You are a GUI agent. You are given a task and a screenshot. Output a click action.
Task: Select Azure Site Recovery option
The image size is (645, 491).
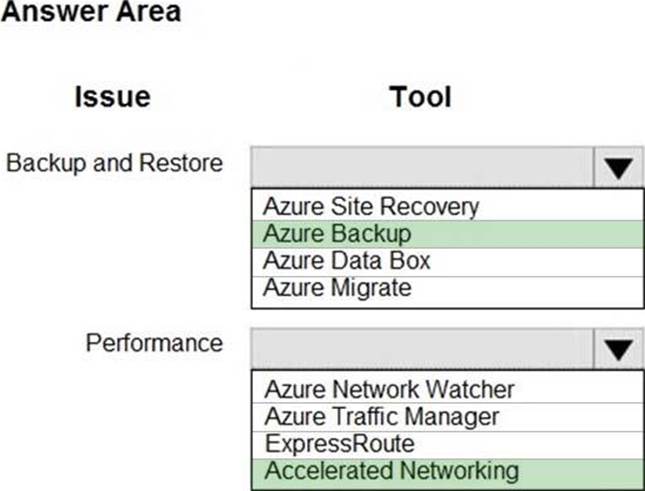(371, 207)
